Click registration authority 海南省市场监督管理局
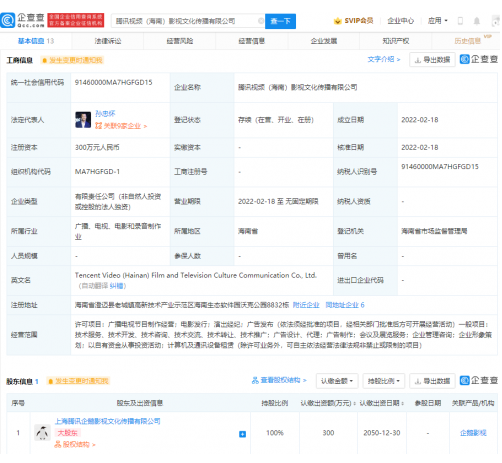Viewport: 502px width, 463px height. (434, 231)
